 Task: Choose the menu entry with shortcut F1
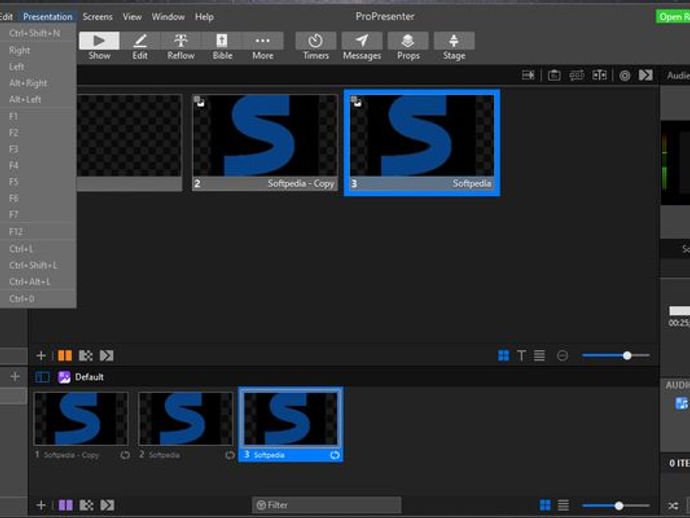pos(38,116)
